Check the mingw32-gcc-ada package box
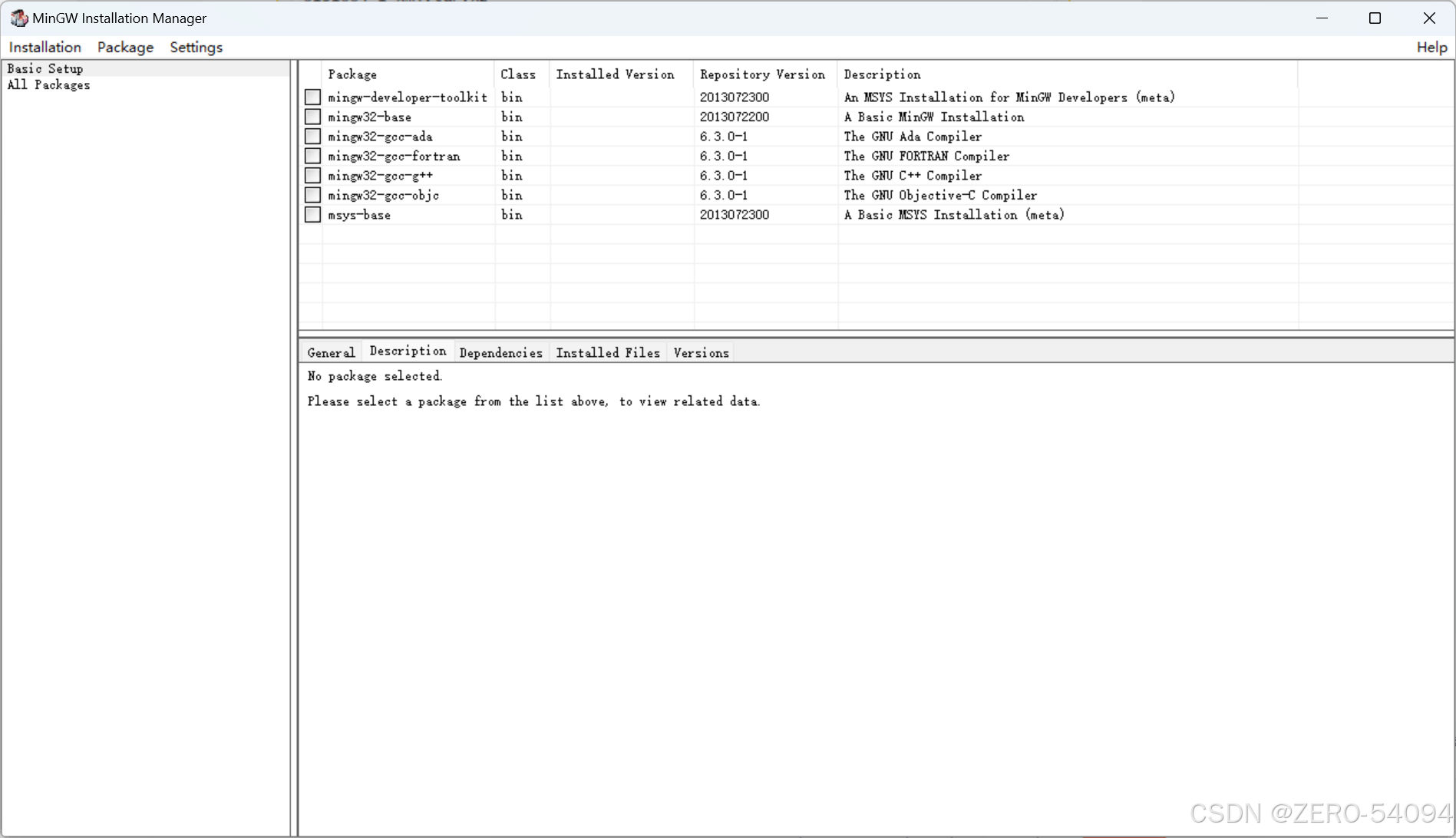The width and height of the screenshot is (1456, 838). pos(312,136)
